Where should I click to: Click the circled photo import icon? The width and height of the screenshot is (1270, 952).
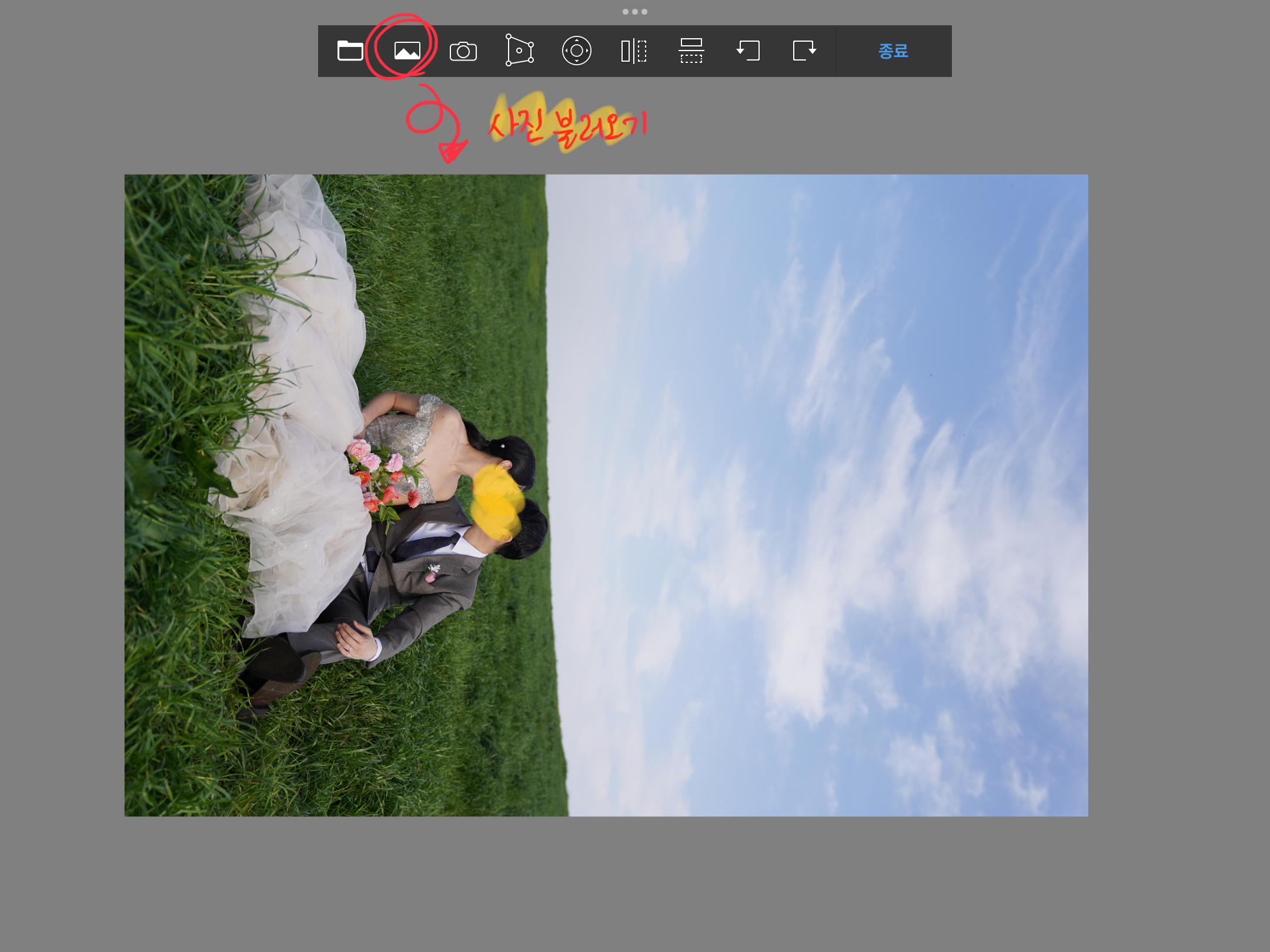(407, 51)
